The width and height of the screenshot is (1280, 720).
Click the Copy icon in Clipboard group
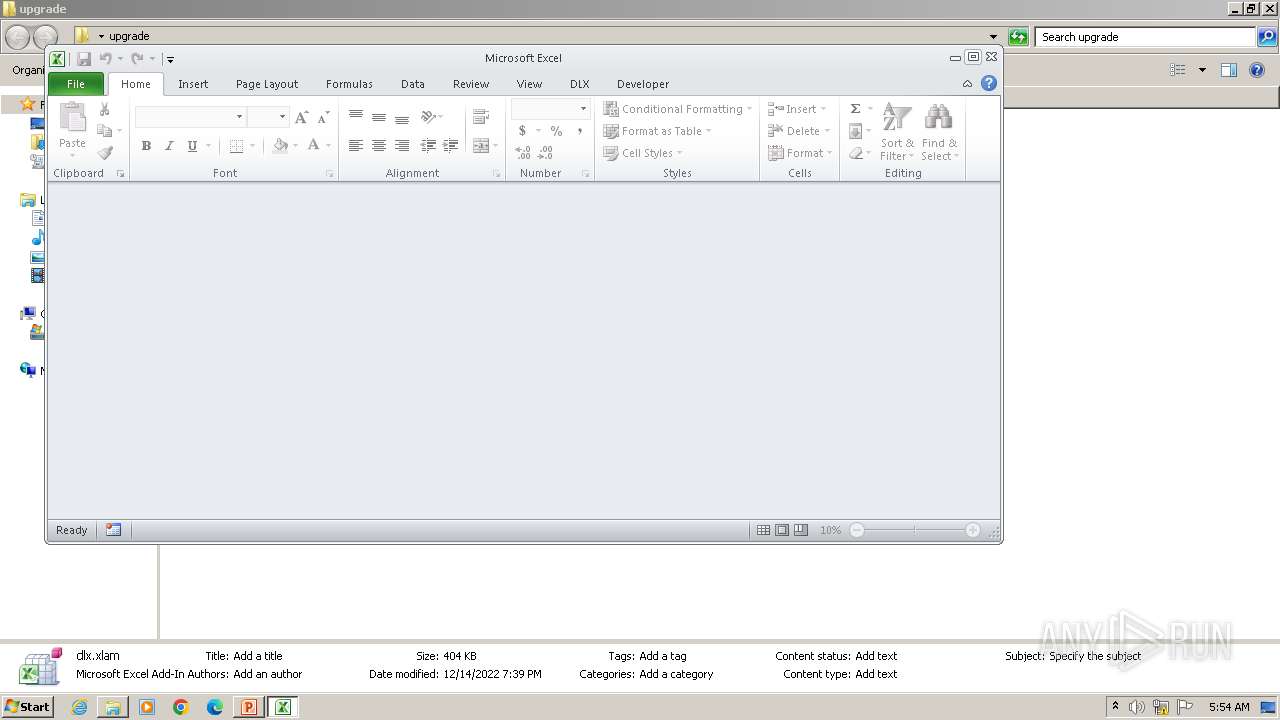[x=104, y=131]
